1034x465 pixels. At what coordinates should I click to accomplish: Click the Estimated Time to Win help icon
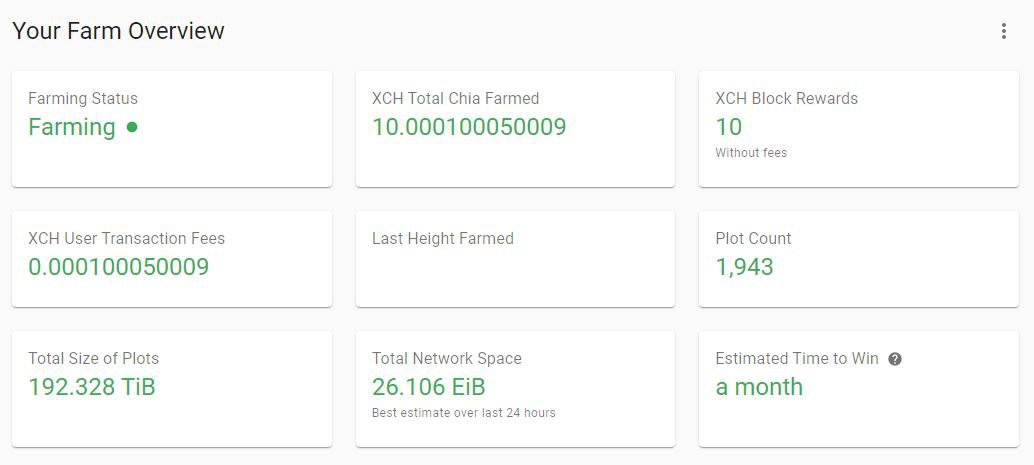point(895,359)
